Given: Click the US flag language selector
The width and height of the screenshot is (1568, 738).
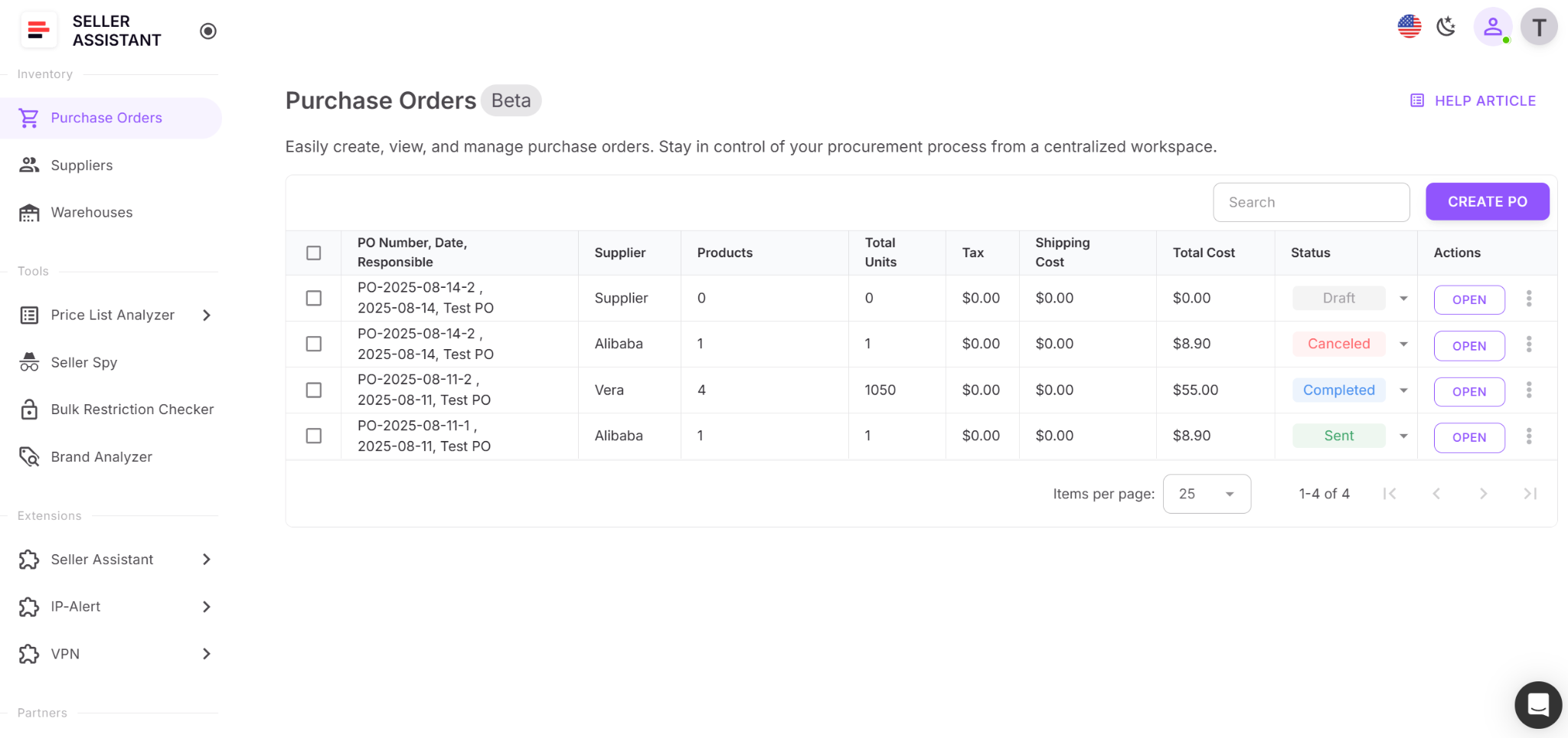Looking at the screenshot, I should [1409, 26].
